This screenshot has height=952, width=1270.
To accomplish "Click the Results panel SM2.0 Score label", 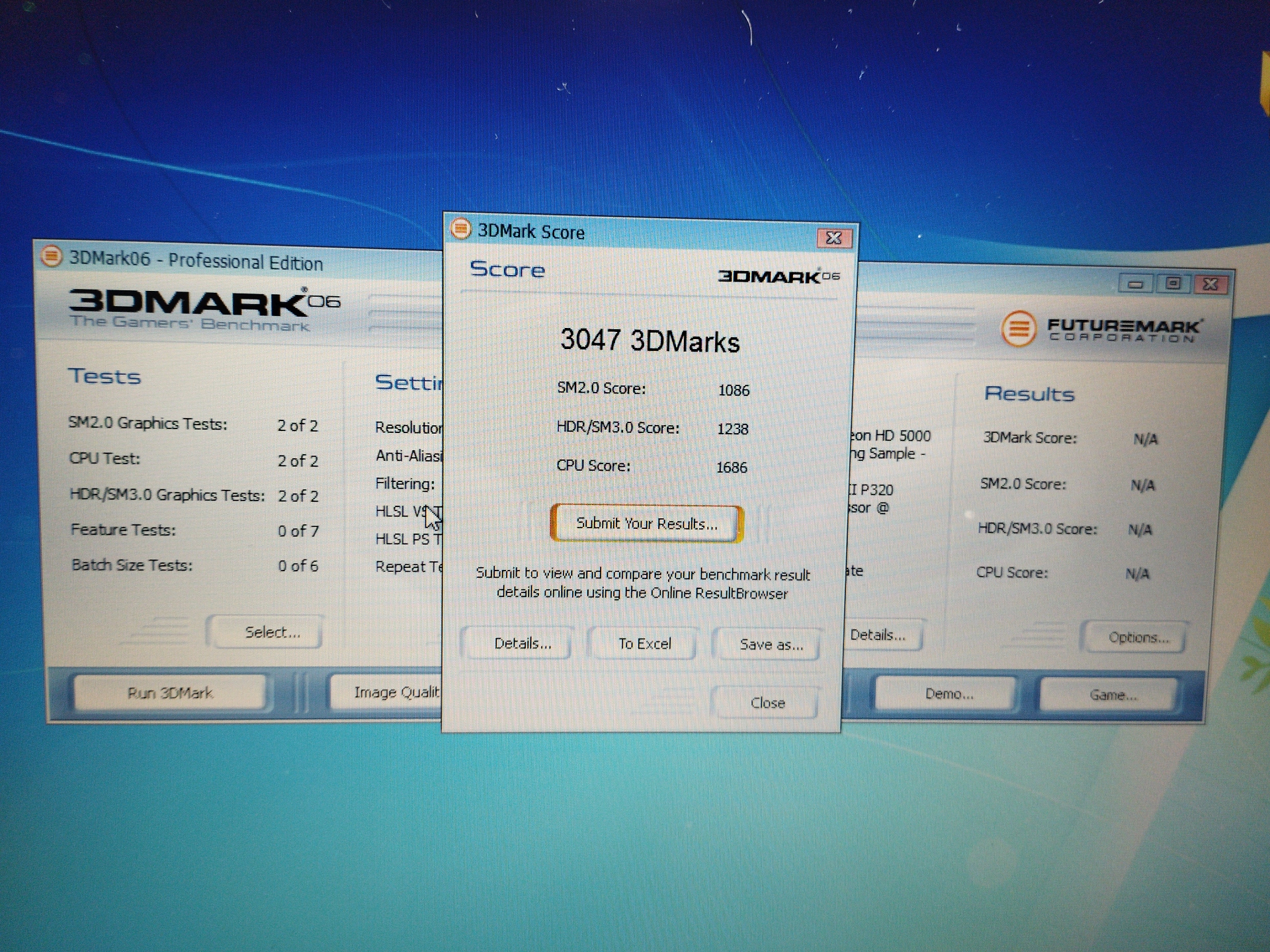I will point(1023,484).
